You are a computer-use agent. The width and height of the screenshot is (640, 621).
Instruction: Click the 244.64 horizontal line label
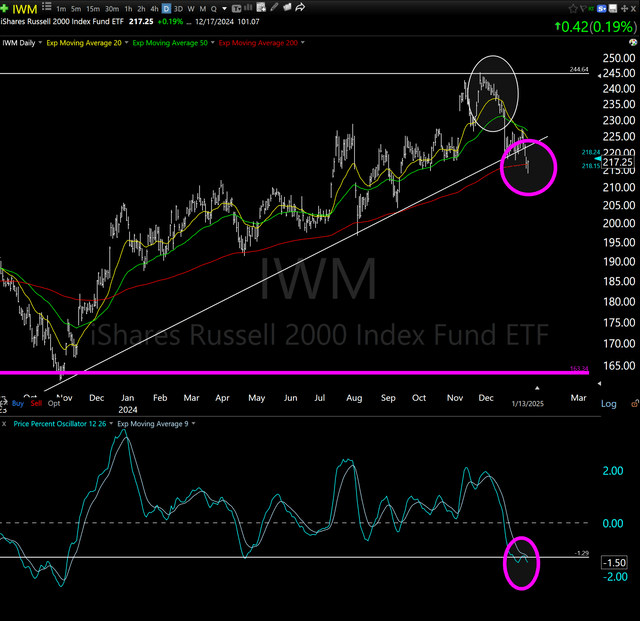pos(579,69)
